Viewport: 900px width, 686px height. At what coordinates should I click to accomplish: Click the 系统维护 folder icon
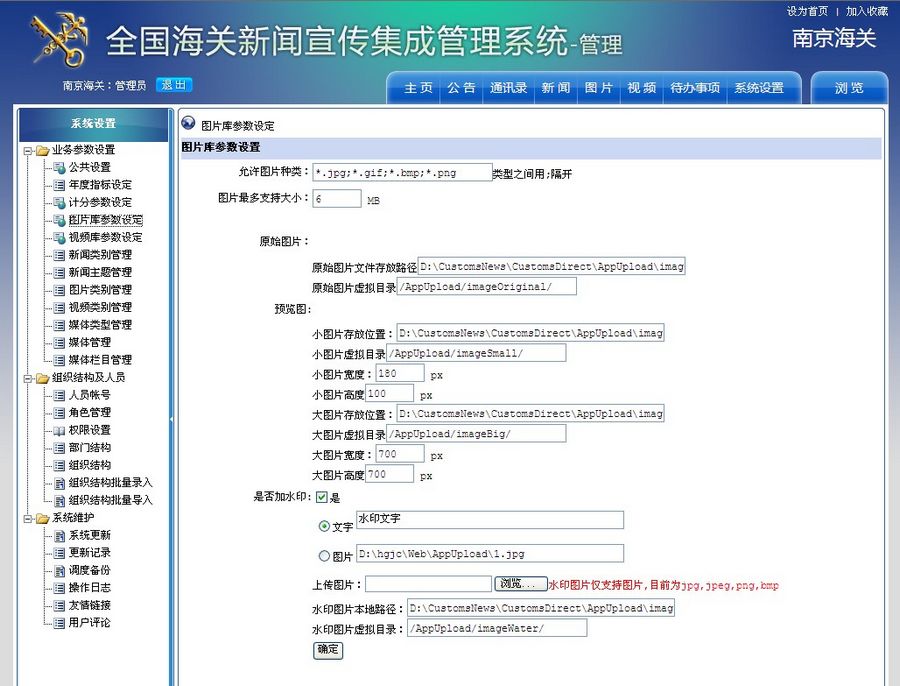coord(42,518)
